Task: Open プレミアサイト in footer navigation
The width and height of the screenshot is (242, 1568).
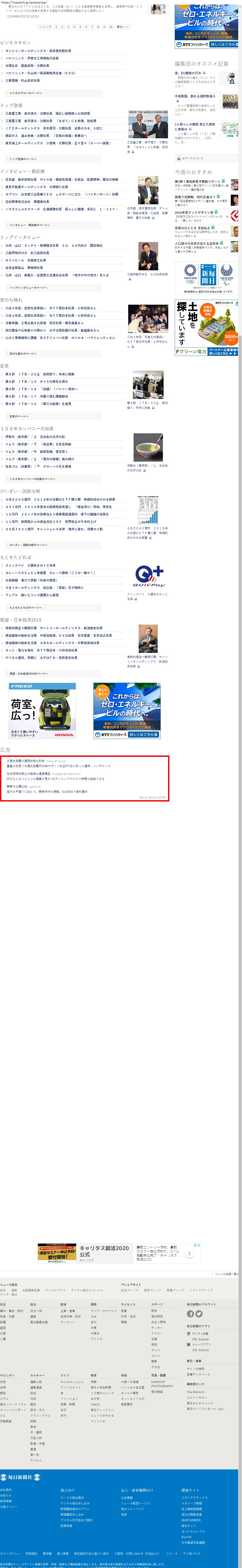Action: [x=131, y=1285]
